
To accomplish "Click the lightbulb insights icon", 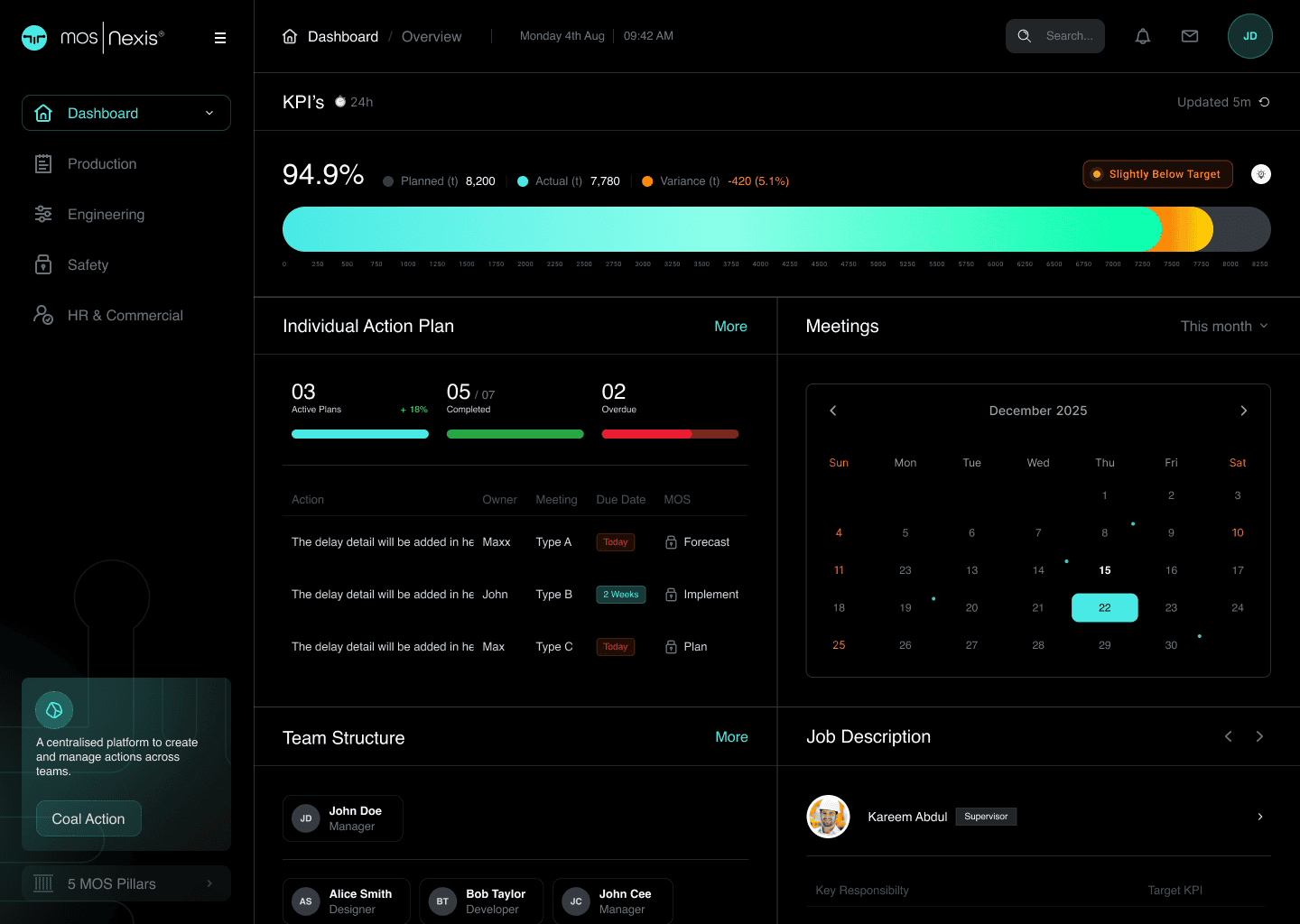I will [x=1261, y=174].
